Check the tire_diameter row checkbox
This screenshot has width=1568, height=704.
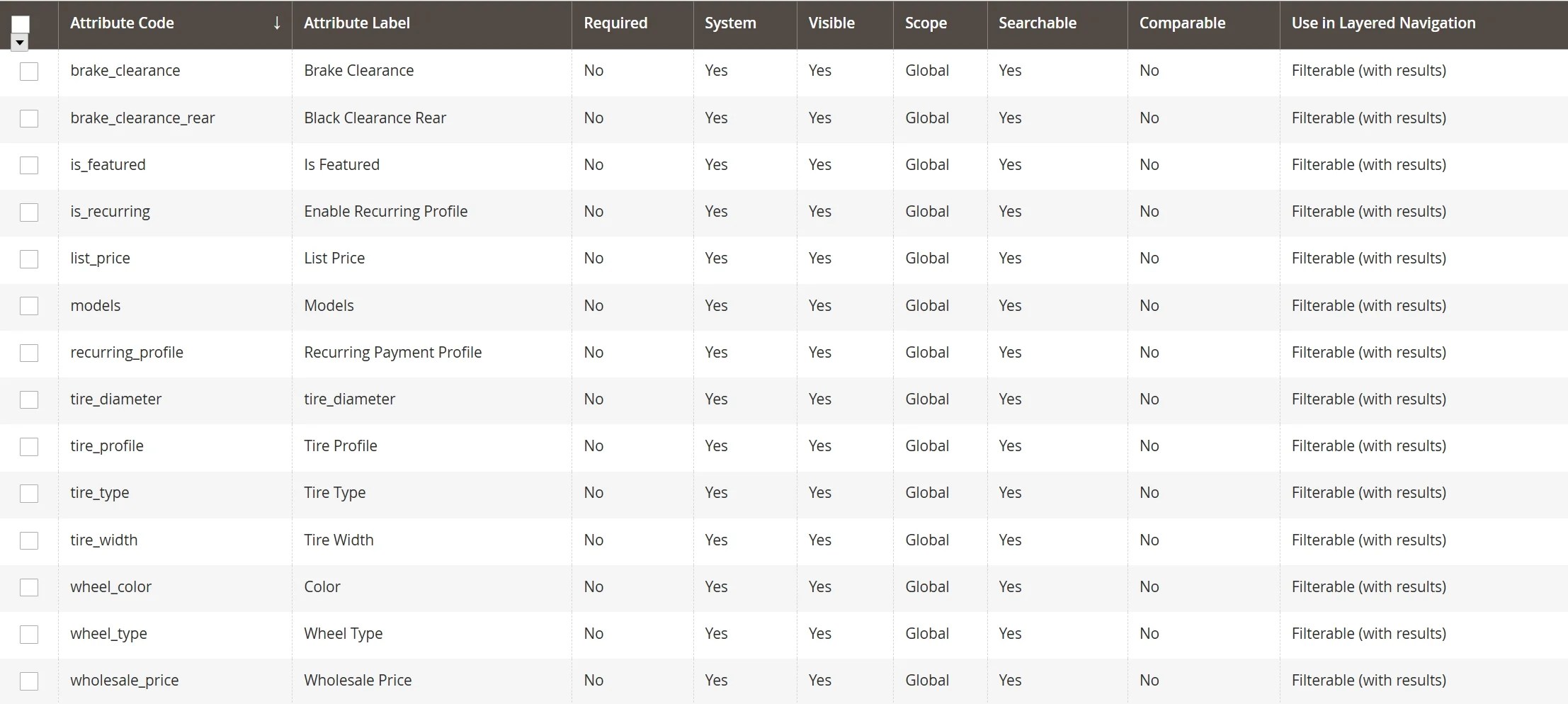[29, 399]
